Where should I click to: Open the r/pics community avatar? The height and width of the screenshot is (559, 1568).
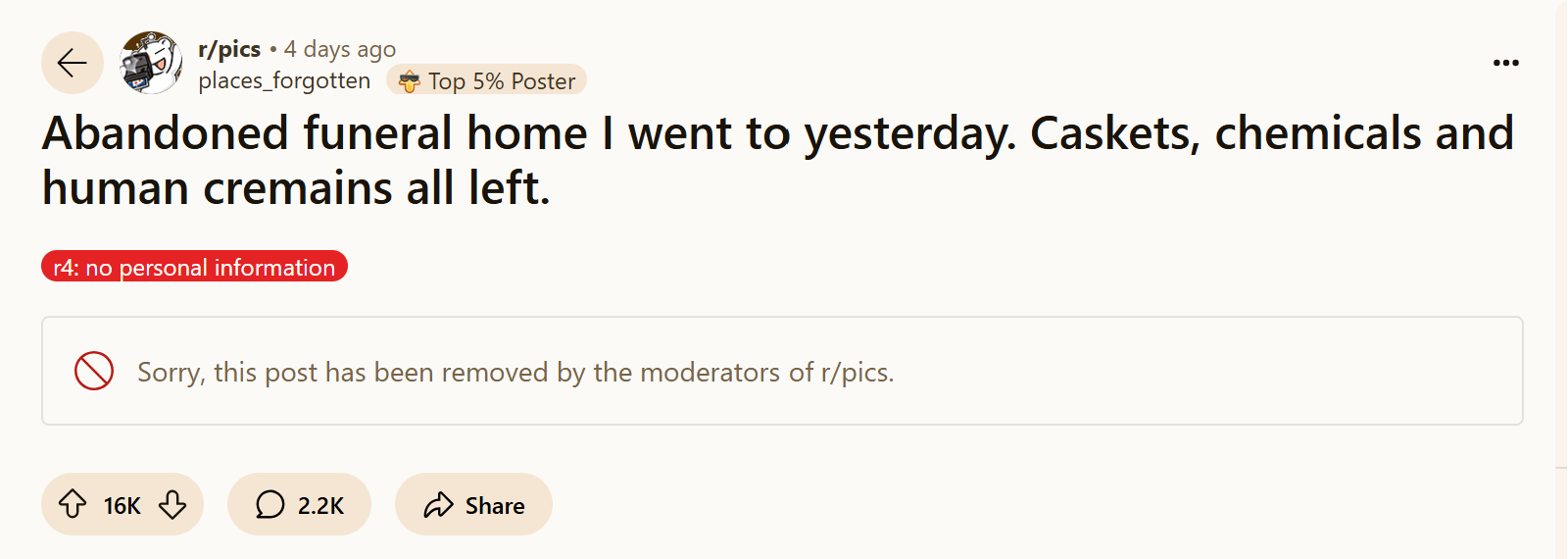151,63
